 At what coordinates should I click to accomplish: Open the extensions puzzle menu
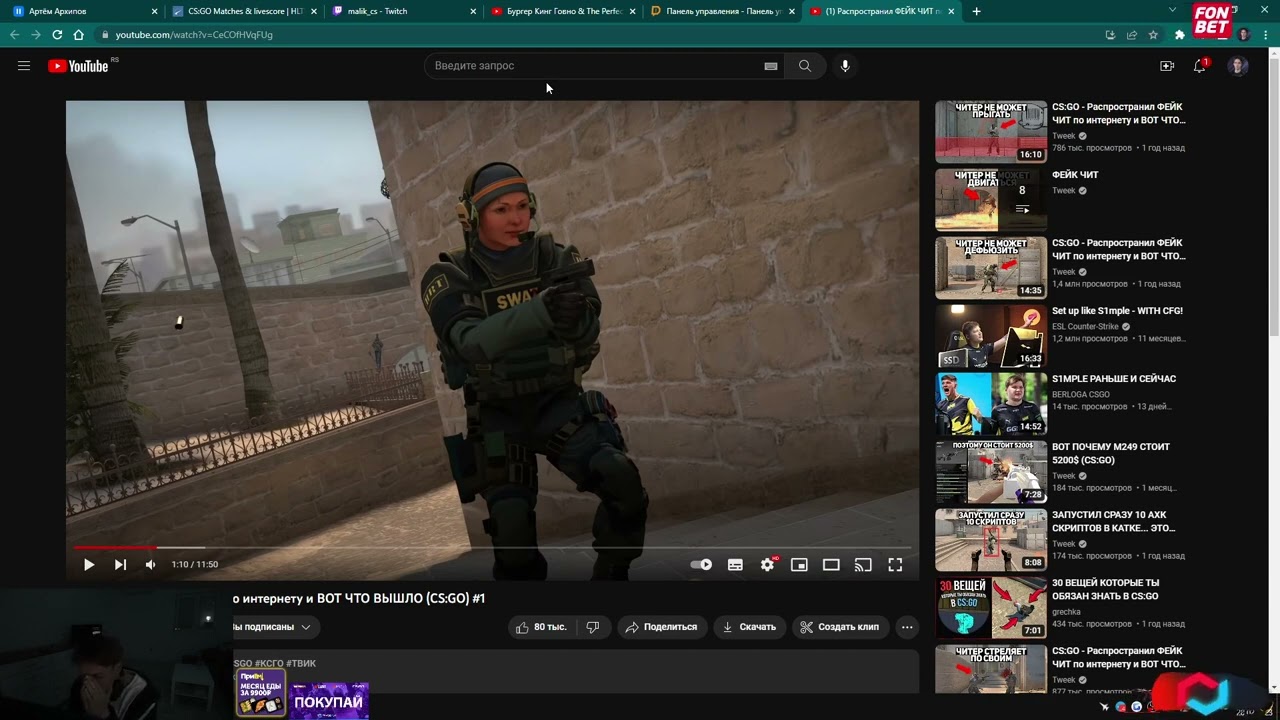1180,34
